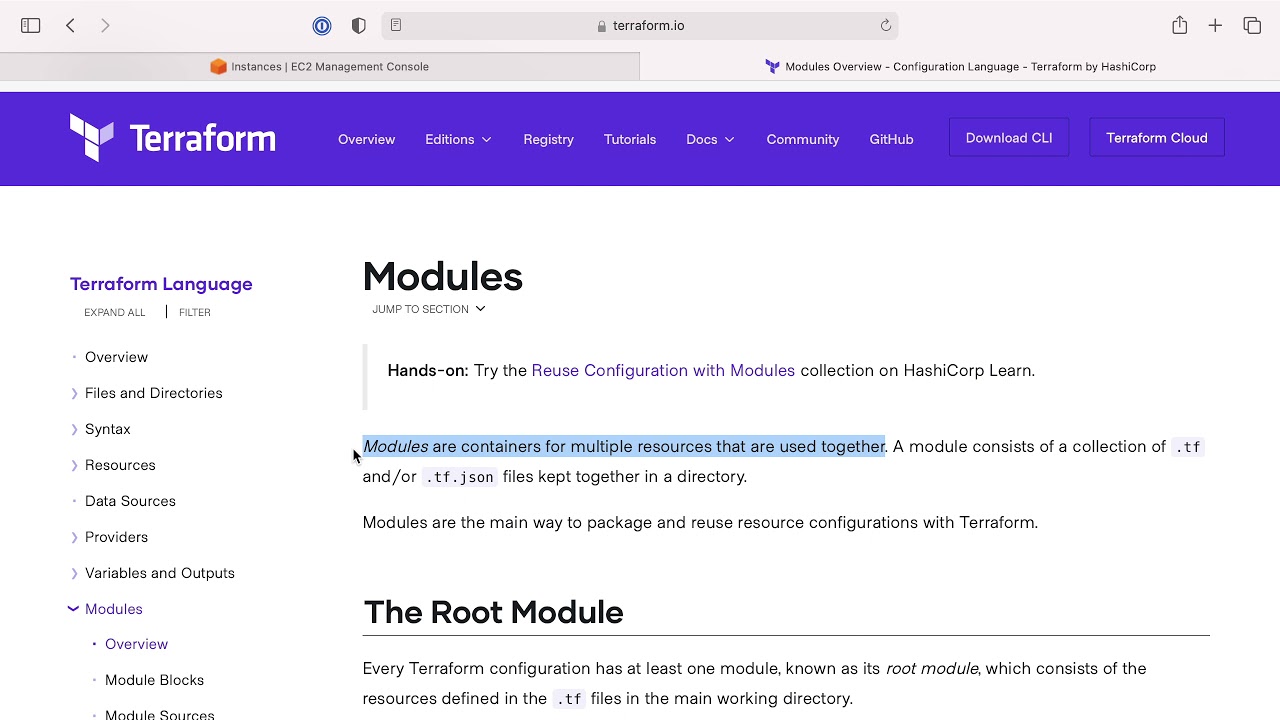
Task: Open Module Blocks in the sidebar
Action: 154,680
